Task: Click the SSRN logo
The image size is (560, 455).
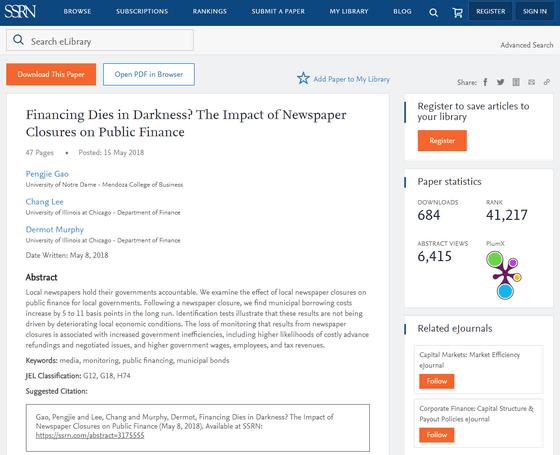Action: (20, 11)
